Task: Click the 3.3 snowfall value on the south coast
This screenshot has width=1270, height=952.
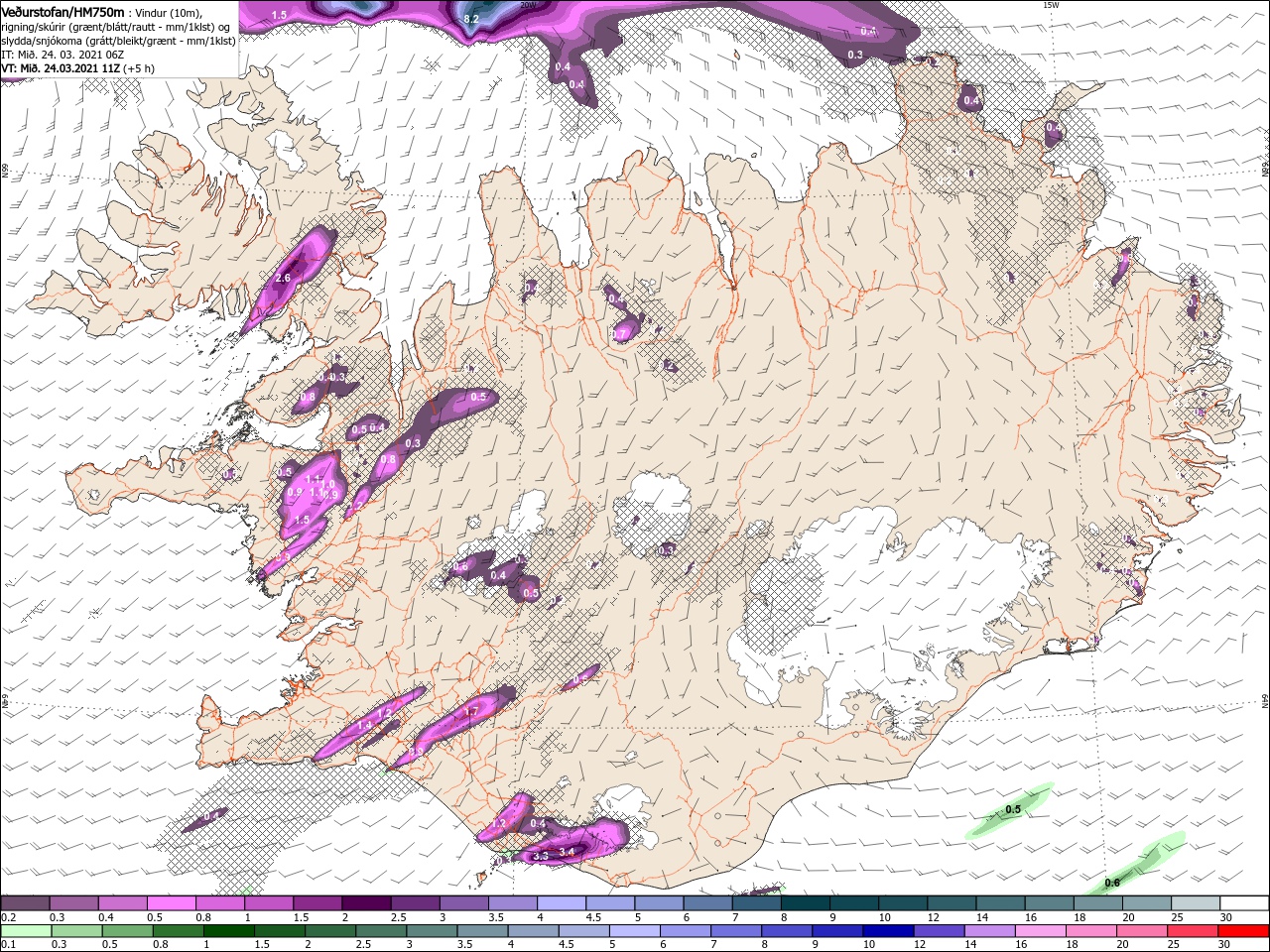Action: click(541, 855)
